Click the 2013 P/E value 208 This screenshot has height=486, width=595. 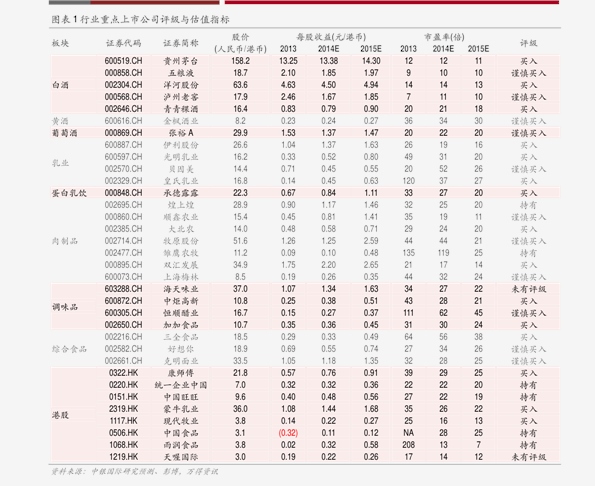408,445
